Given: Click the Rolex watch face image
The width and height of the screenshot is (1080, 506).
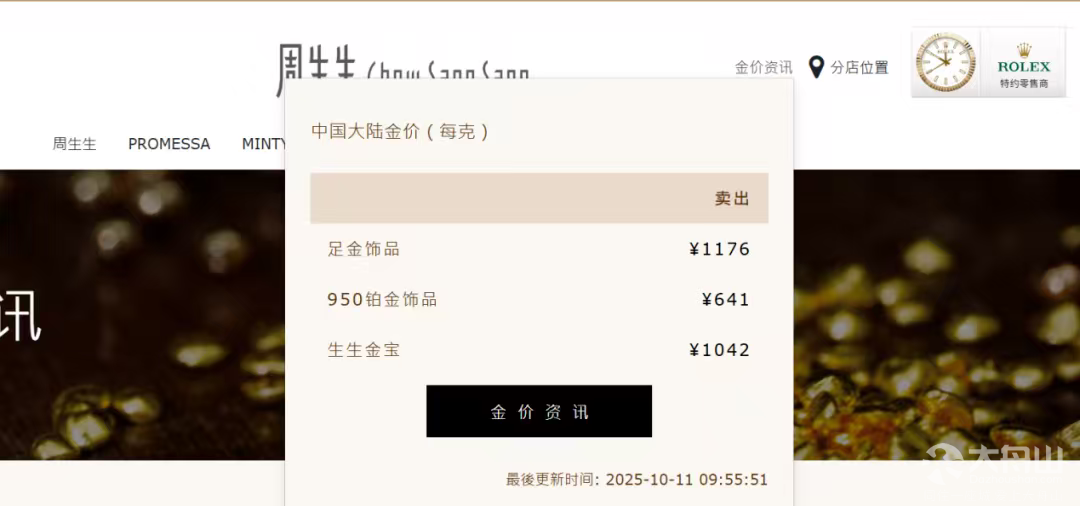Looking at the screenshot, I should pos(945,62).
